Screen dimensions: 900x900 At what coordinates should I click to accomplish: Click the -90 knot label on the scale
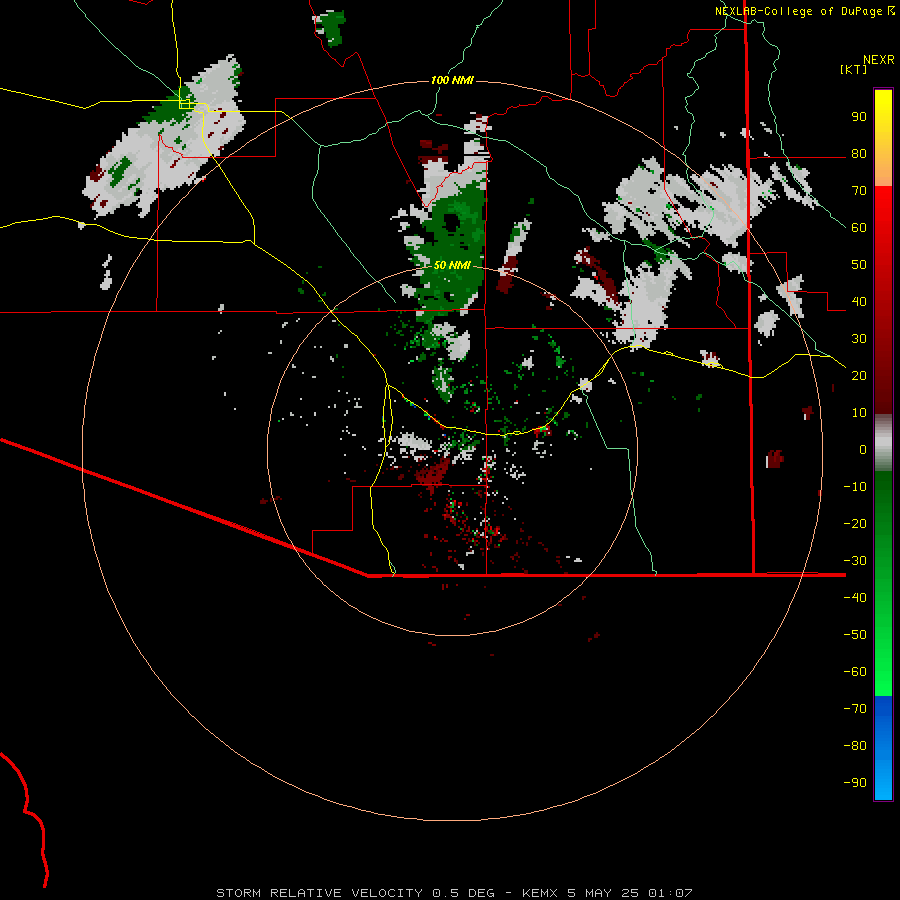[855, 783]
